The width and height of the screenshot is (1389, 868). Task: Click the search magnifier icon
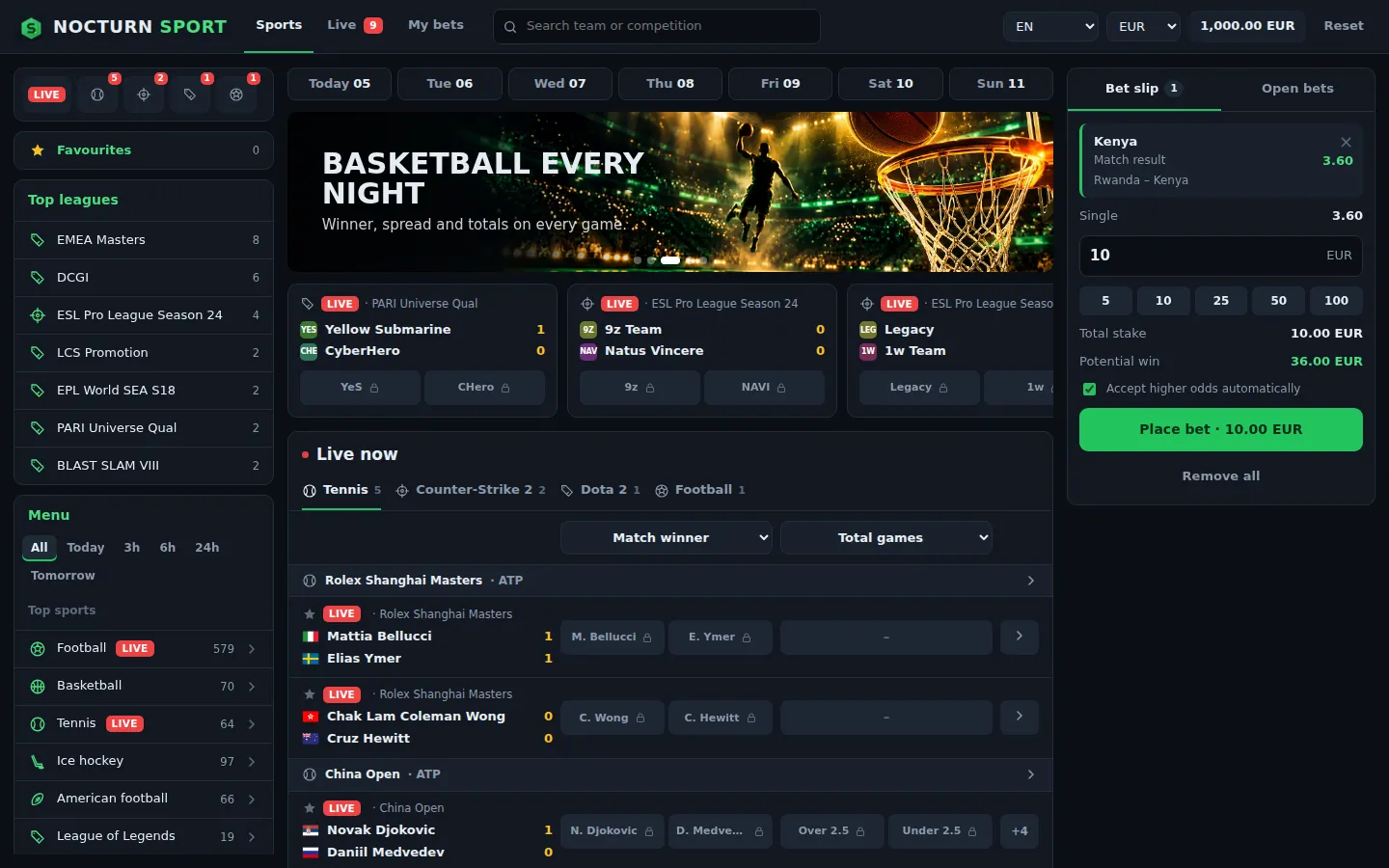point(510,27)
